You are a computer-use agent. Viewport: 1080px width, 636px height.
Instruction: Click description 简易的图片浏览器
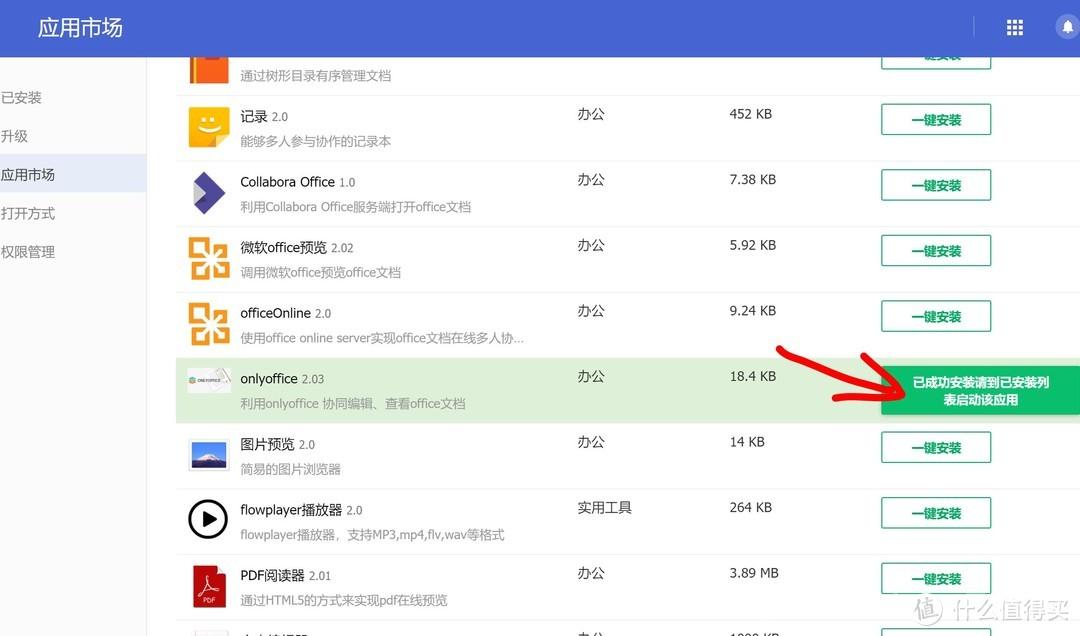tap(291, 469)
